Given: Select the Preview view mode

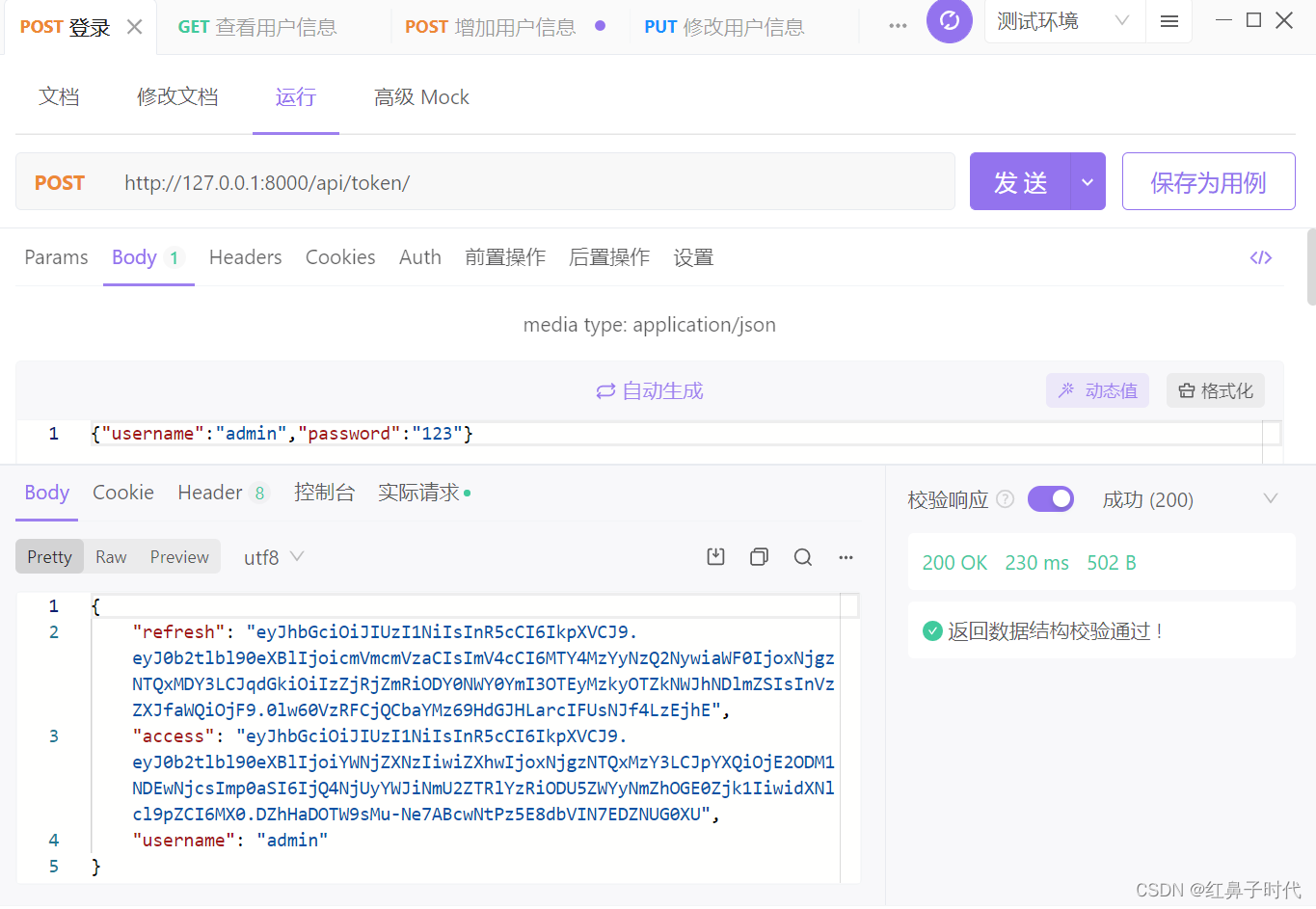Looking at the screenshot, I should (179, 557).
